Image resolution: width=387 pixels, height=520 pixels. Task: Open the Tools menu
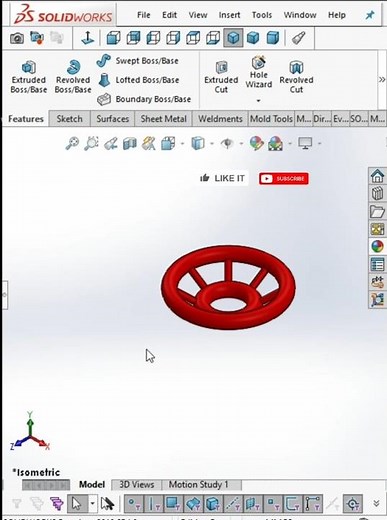(262, 15)
